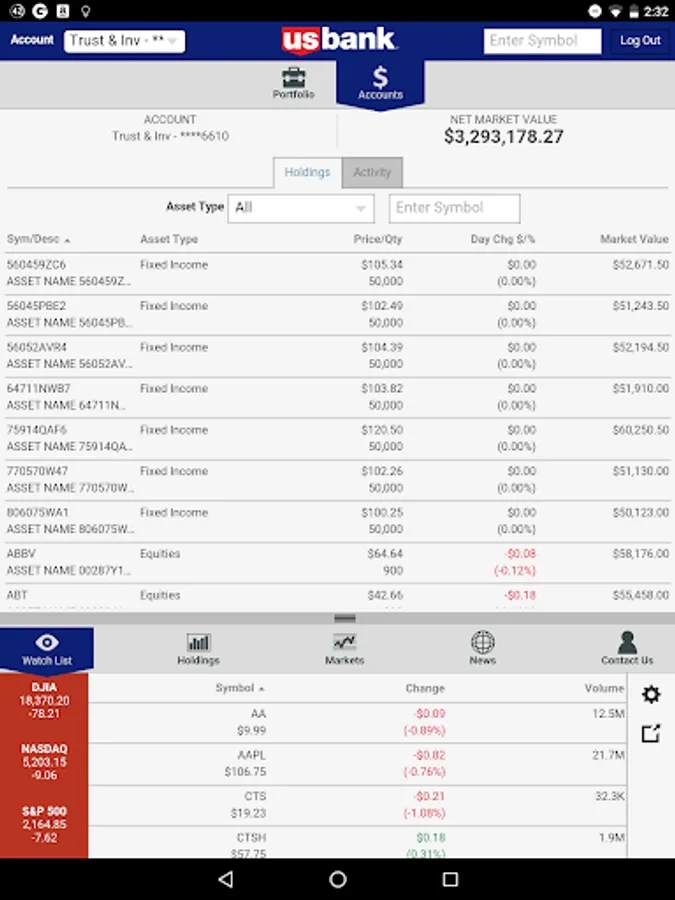Tap Android back navigation button
675x900 pixels.
[226, 879]
